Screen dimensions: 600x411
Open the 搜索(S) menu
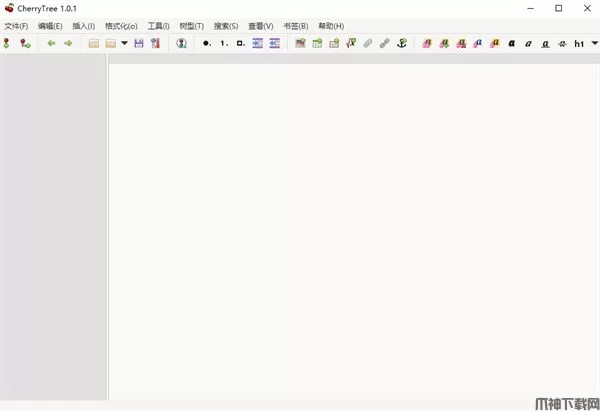coord(226,26)
